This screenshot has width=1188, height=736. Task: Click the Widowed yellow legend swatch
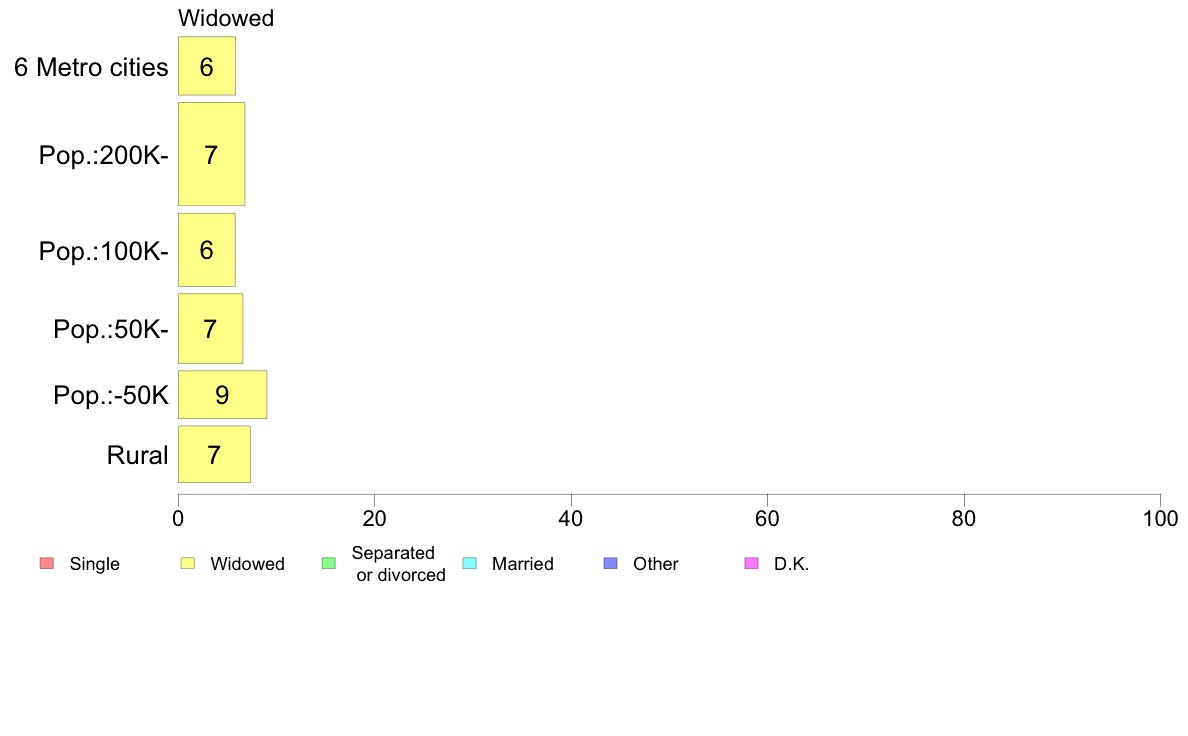click(x=188, y=563)
